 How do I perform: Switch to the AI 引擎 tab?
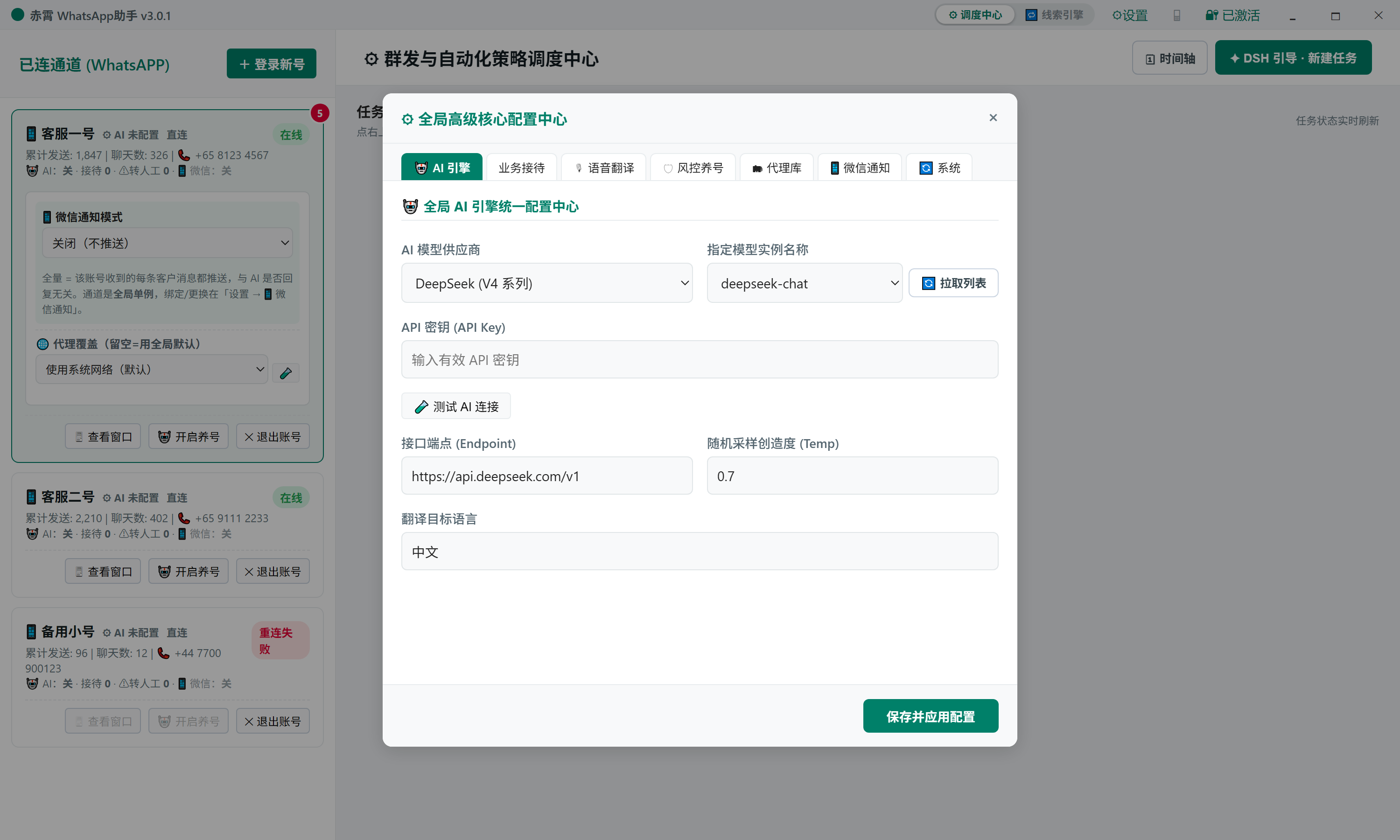pos(442,168)
